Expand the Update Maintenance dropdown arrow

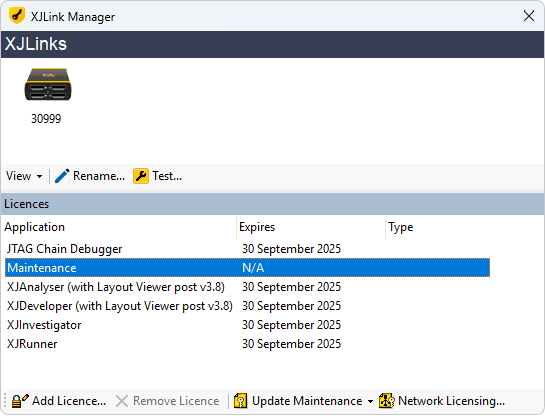coord(371,402)
